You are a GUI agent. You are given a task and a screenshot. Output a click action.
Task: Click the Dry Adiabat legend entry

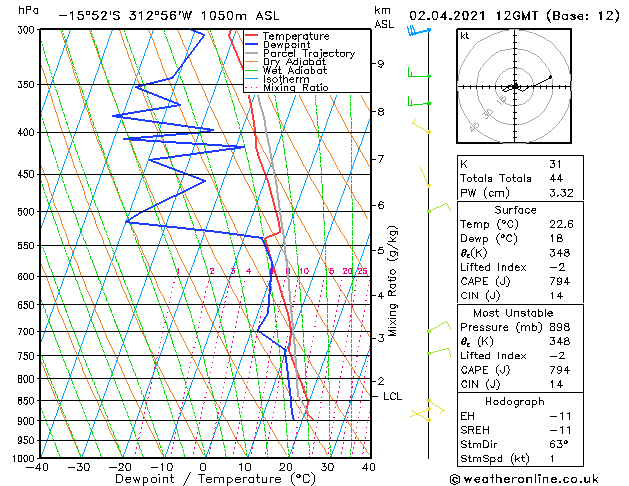pyautogui.click(x=286, y=62)
